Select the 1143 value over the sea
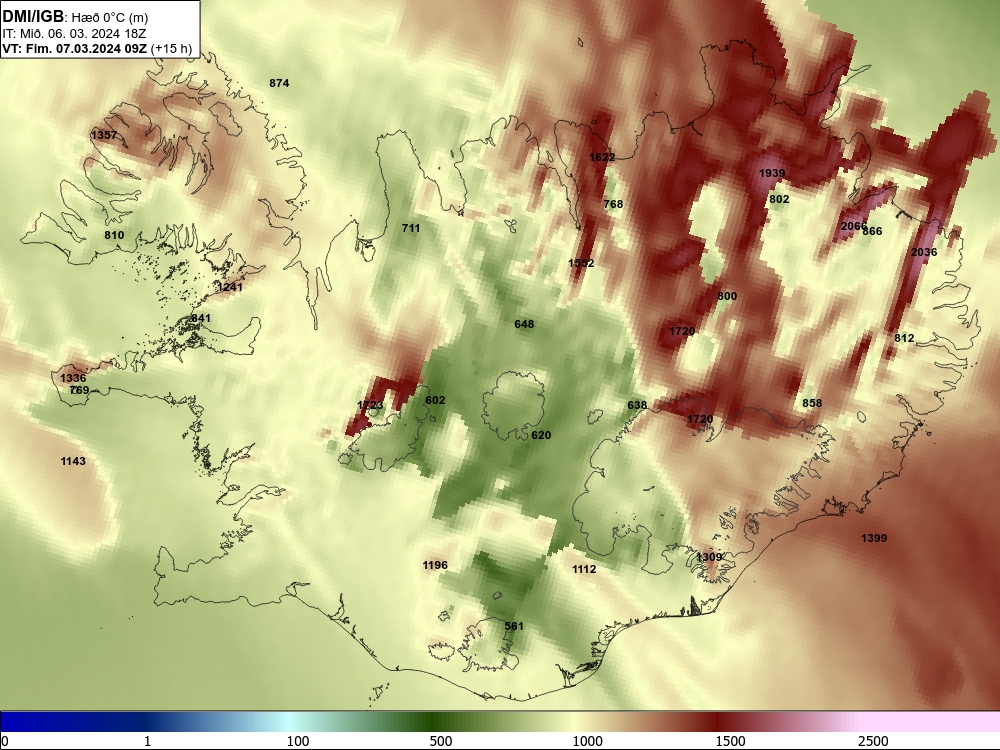This screenshot has width=1000, height=750. click(73, 460)
